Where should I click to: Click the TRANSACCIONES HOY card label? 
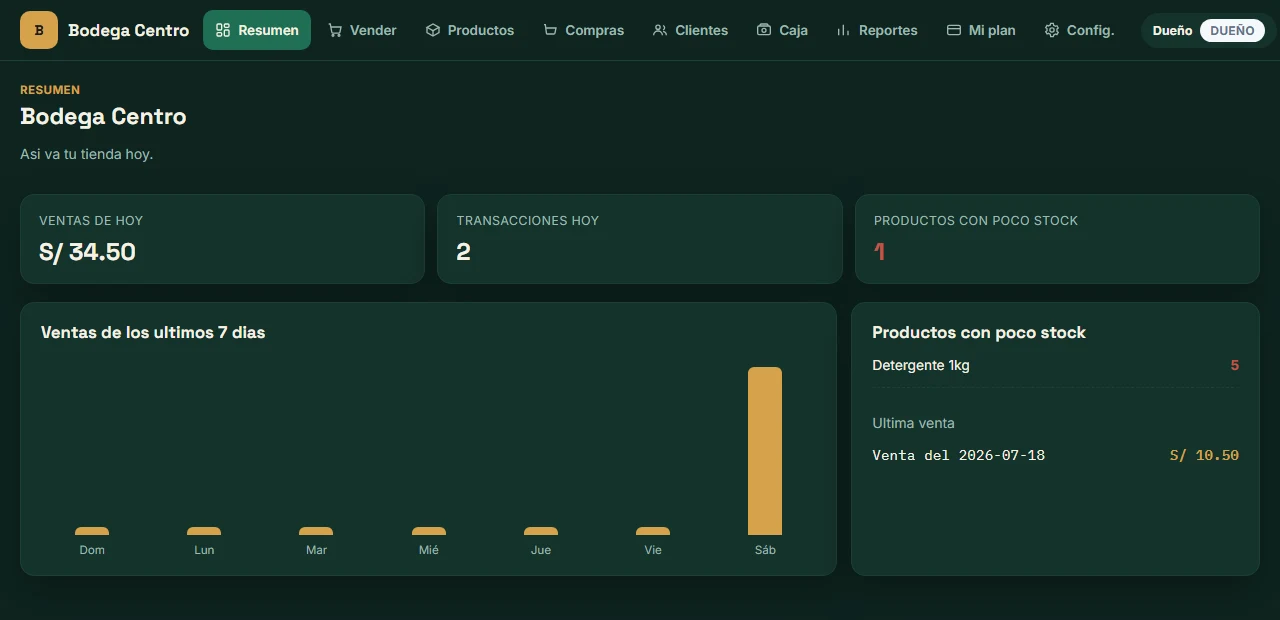pos(528,220)
